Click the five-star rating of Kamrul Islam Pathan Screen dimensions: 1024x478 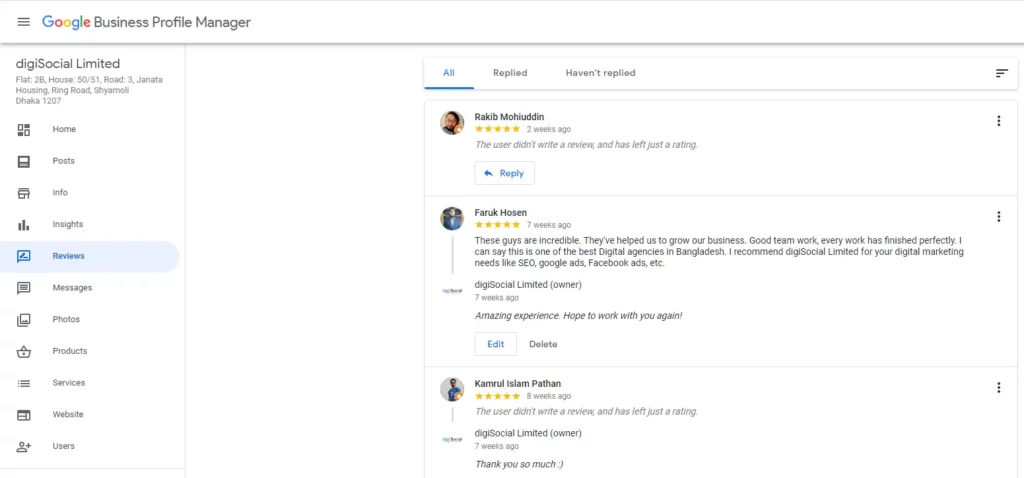click(498, 396)
